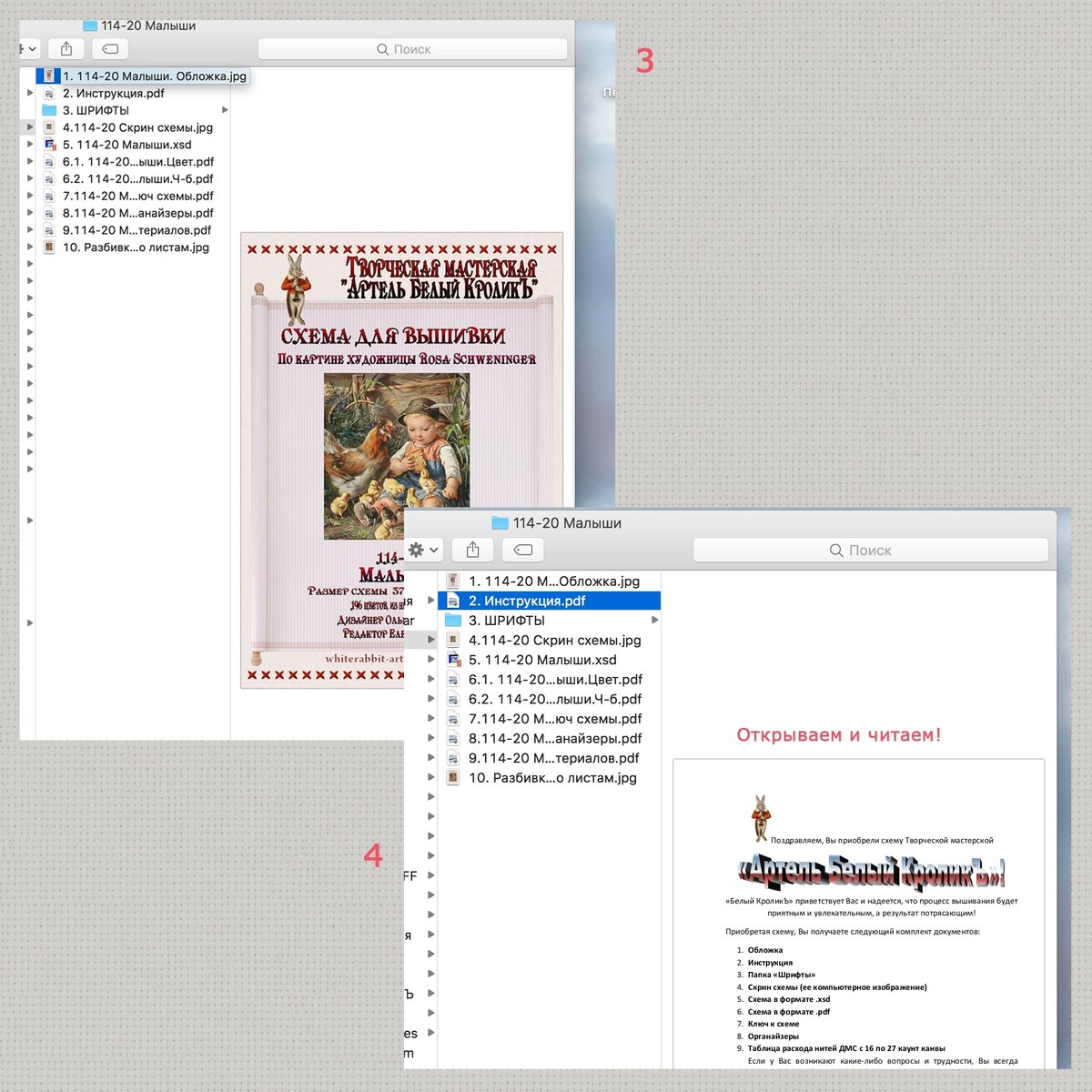Click the '6.2. 114-20…лыши.Ч-б.pdf' icon in the back window

tap(49, 179)
